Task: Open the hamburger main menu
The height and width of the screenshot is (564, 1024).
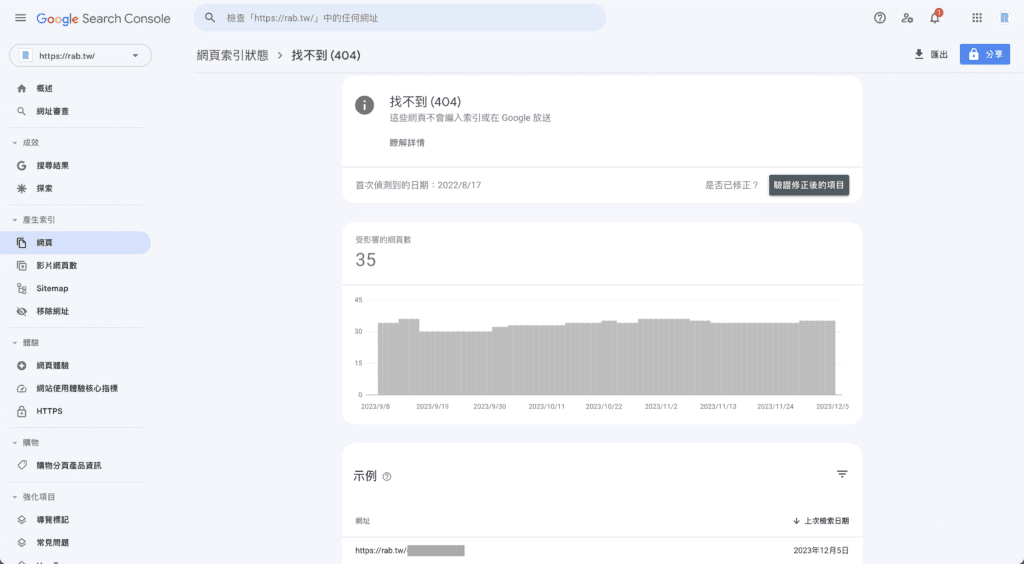Action: pos(20,18)
